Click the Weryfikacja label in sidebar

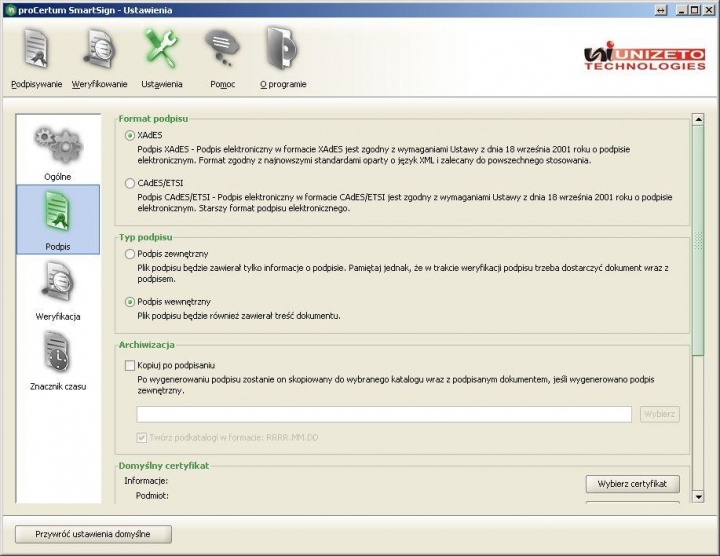58,316
